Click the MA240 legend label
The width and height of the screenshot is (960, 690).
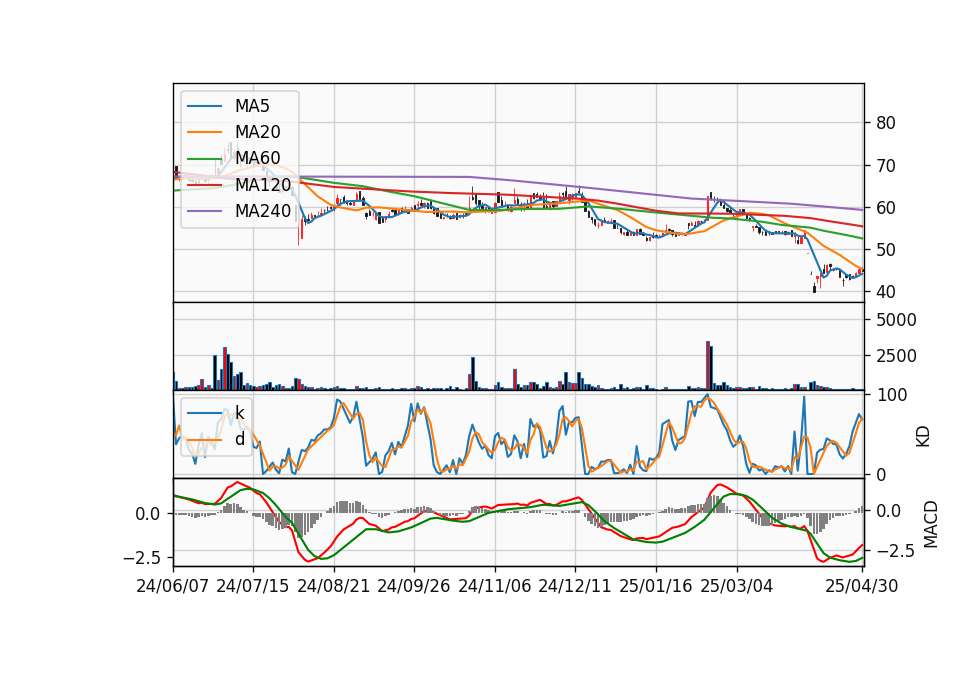(263, 211)
